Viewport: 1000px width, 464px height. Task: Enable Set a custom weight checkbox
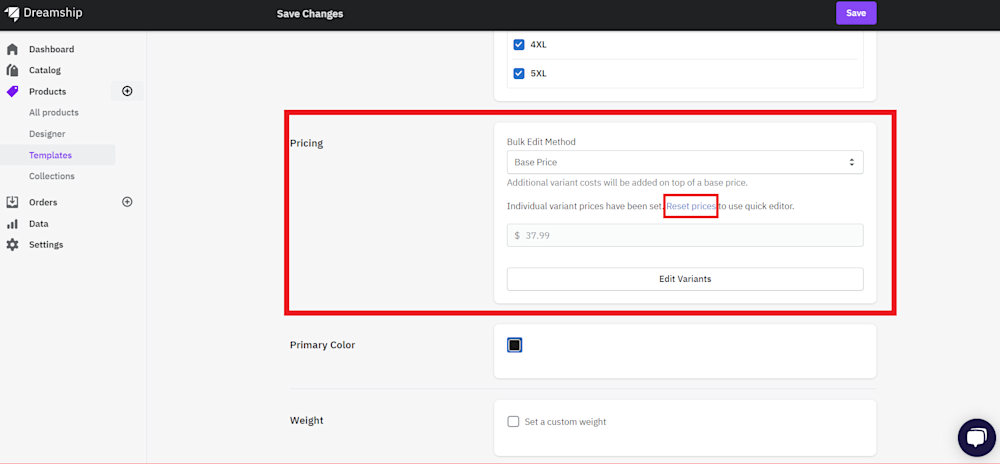[x=513, y=421]
